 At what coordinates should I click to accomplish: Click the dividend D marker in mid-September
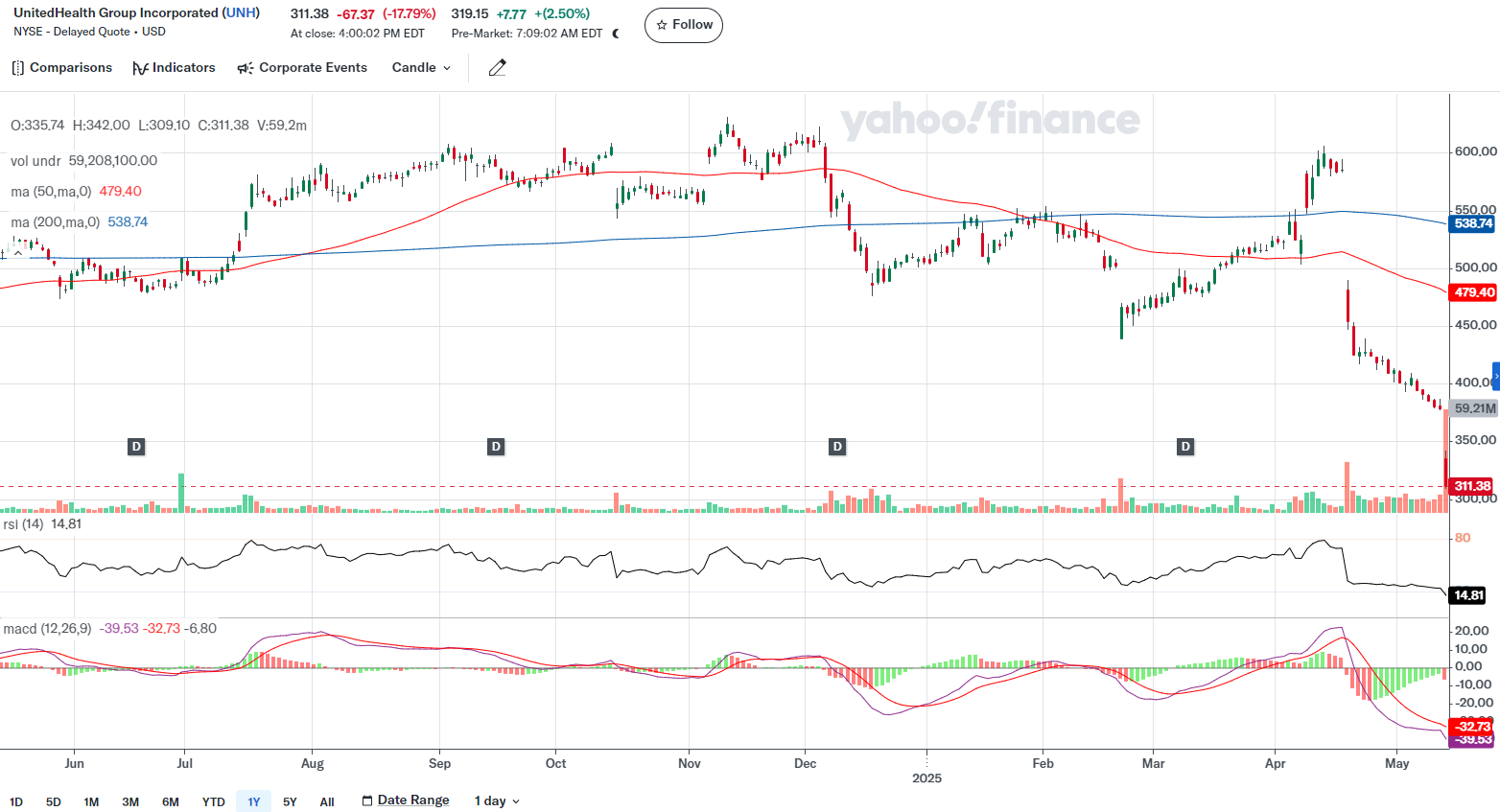(x=496, y=447)
